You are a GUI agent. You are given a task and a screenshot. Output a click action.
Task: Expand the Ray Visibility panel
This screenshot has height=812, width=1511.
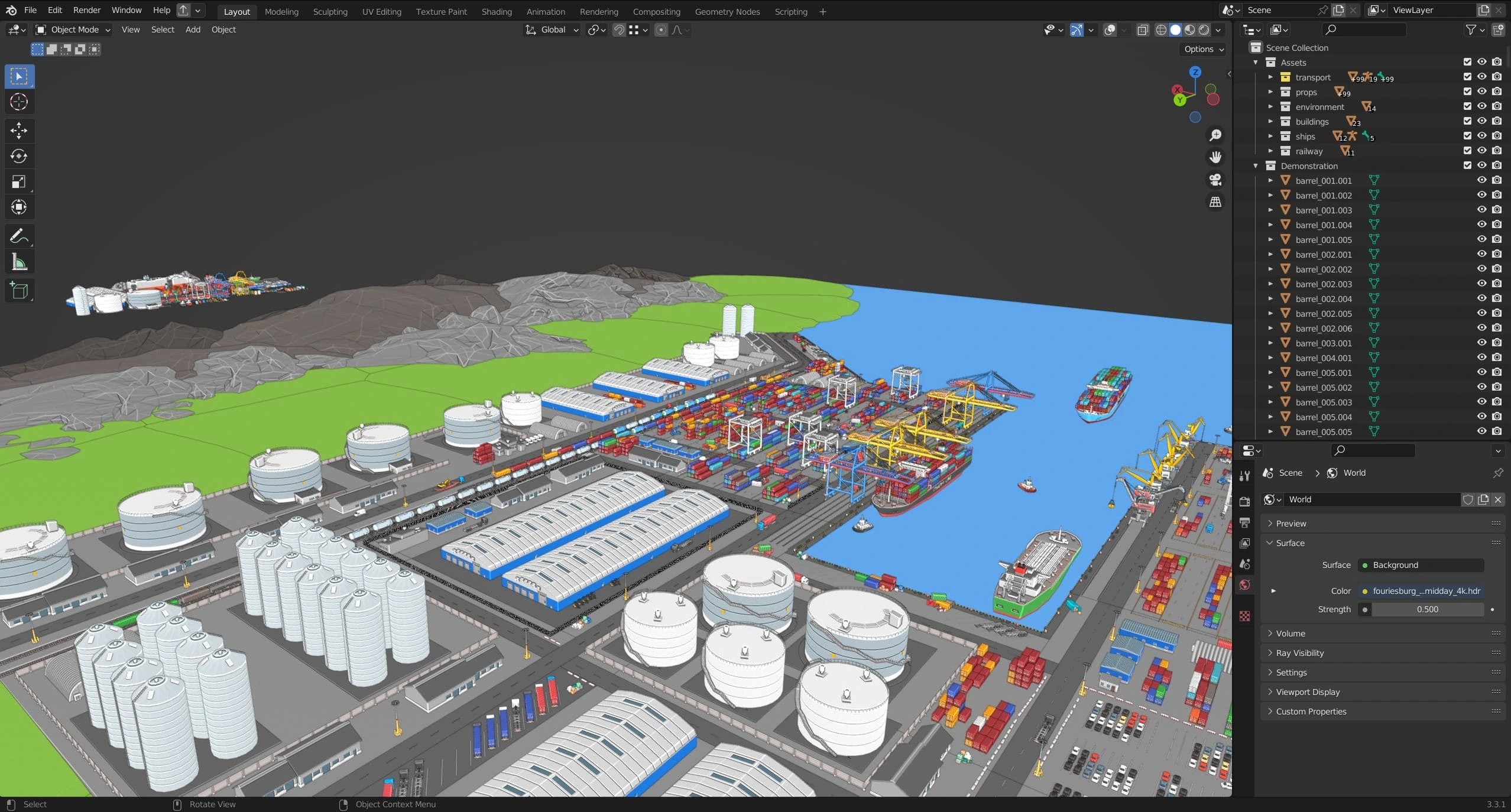point(1299,652)
